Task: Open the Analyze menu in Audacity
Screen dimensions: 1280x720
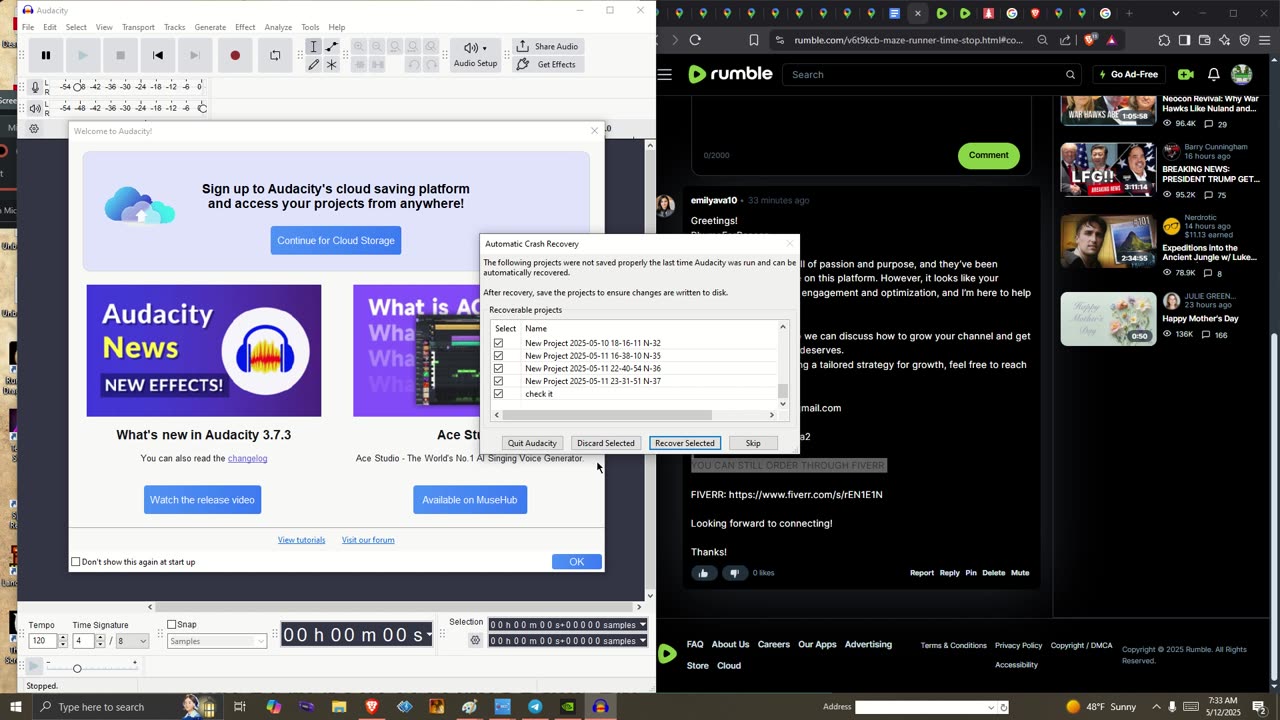Action: (278, 27)
